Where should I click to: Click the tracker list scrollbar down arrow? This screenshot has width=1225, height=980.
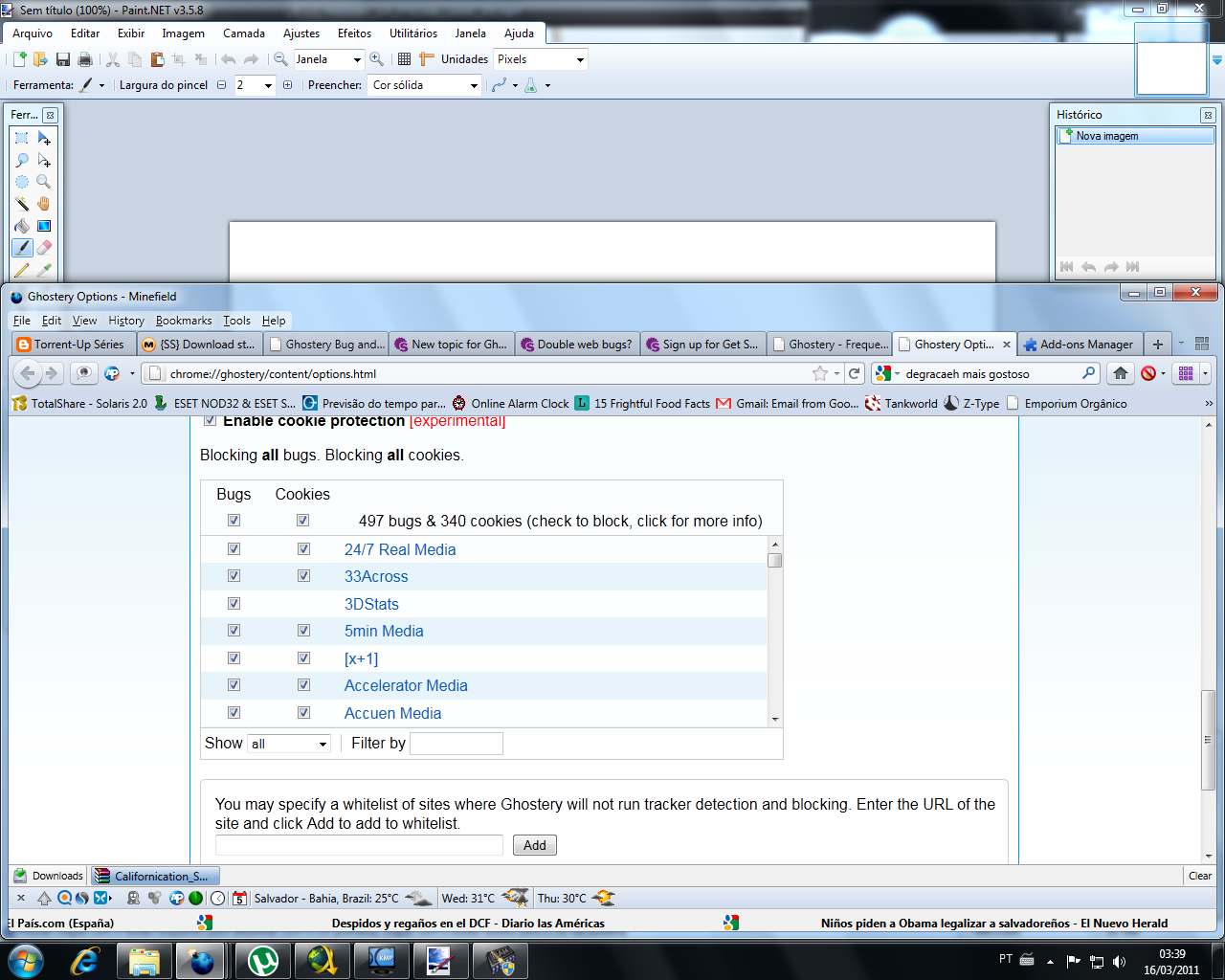[775, 720]
